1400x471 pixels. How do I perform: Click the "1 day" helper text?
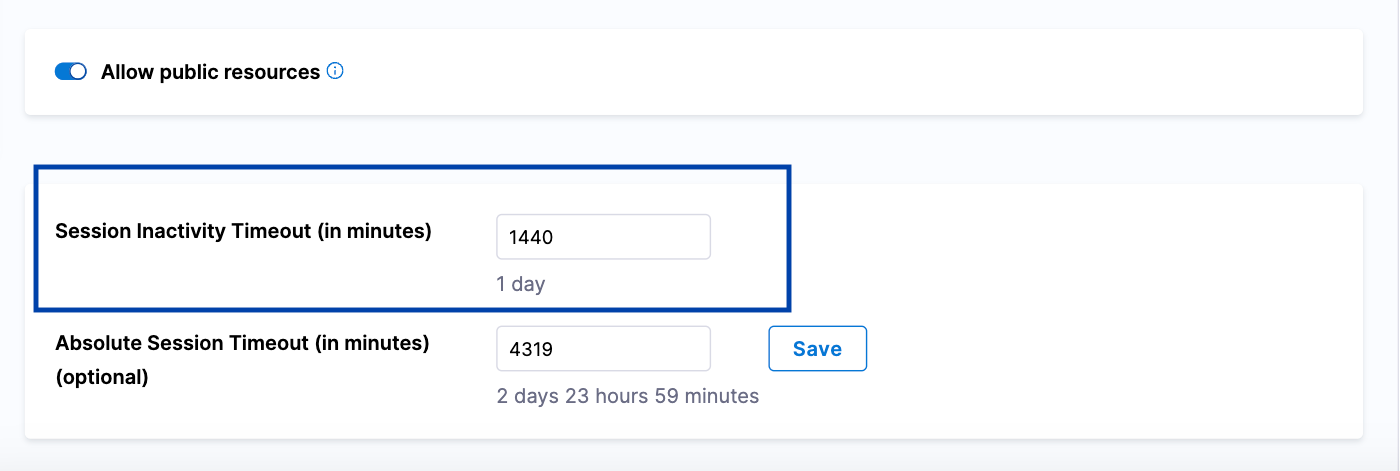[520, 284]
